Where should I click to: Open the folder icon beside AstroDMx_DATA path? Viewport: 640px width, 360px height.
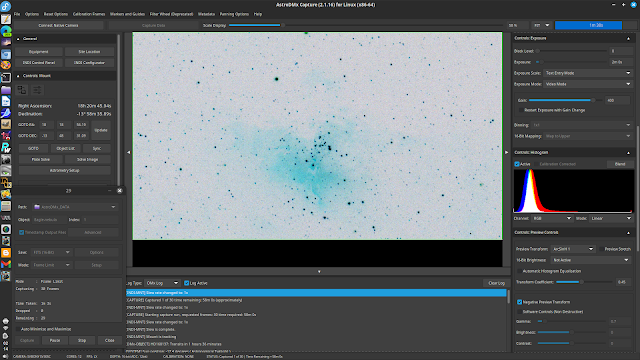click(37, 207)
